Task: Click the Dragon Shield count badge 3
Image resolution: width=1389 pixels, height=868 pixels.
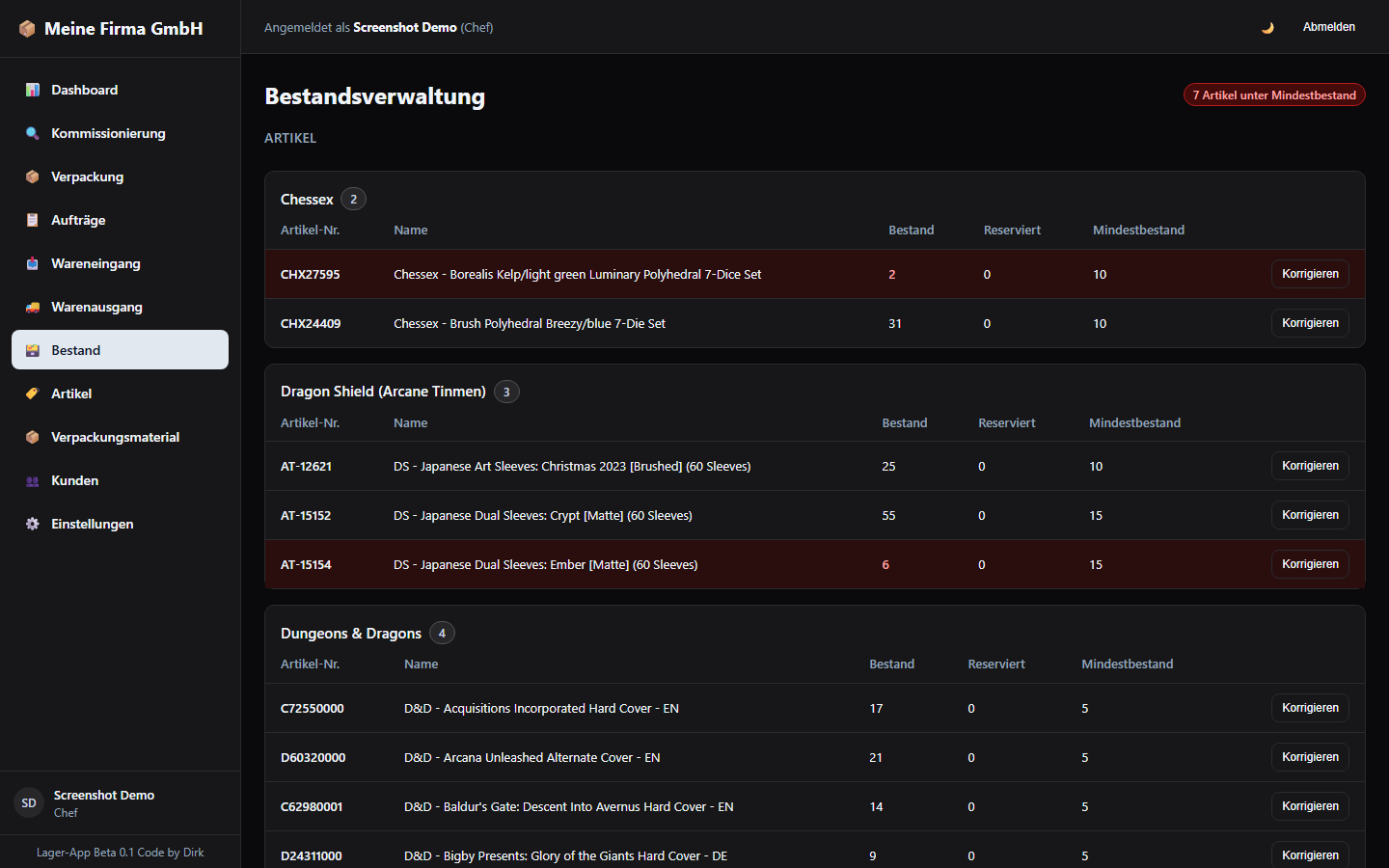Action: (x=506, y=392)
